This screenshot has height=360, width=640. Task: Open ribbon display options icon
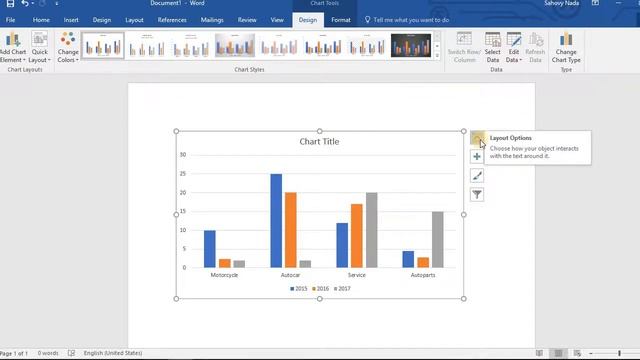coord(596,3)
